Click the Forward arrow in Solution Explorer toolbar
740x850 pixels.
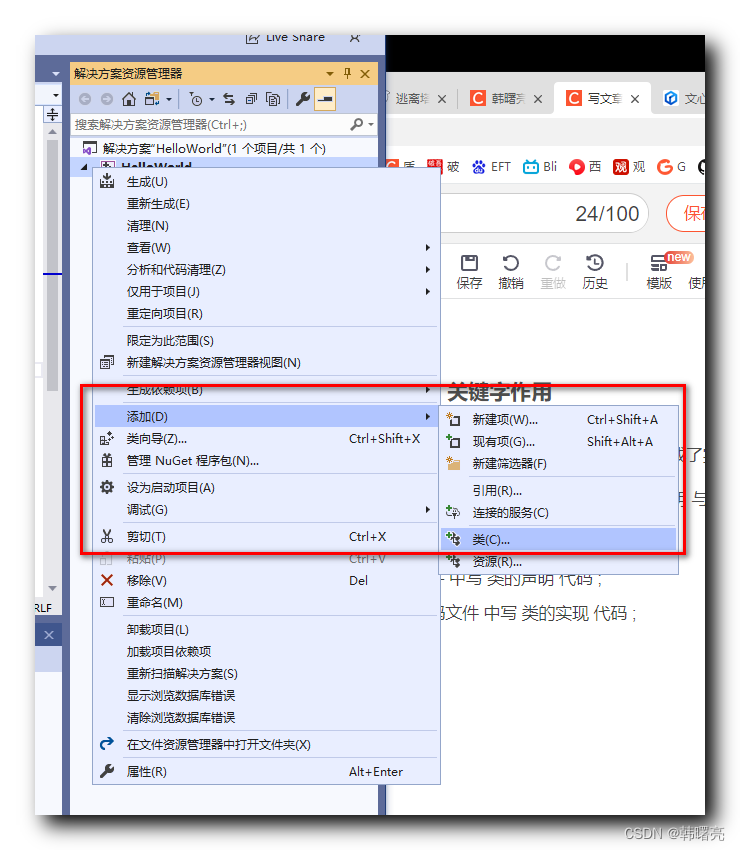tap(107, 99)
